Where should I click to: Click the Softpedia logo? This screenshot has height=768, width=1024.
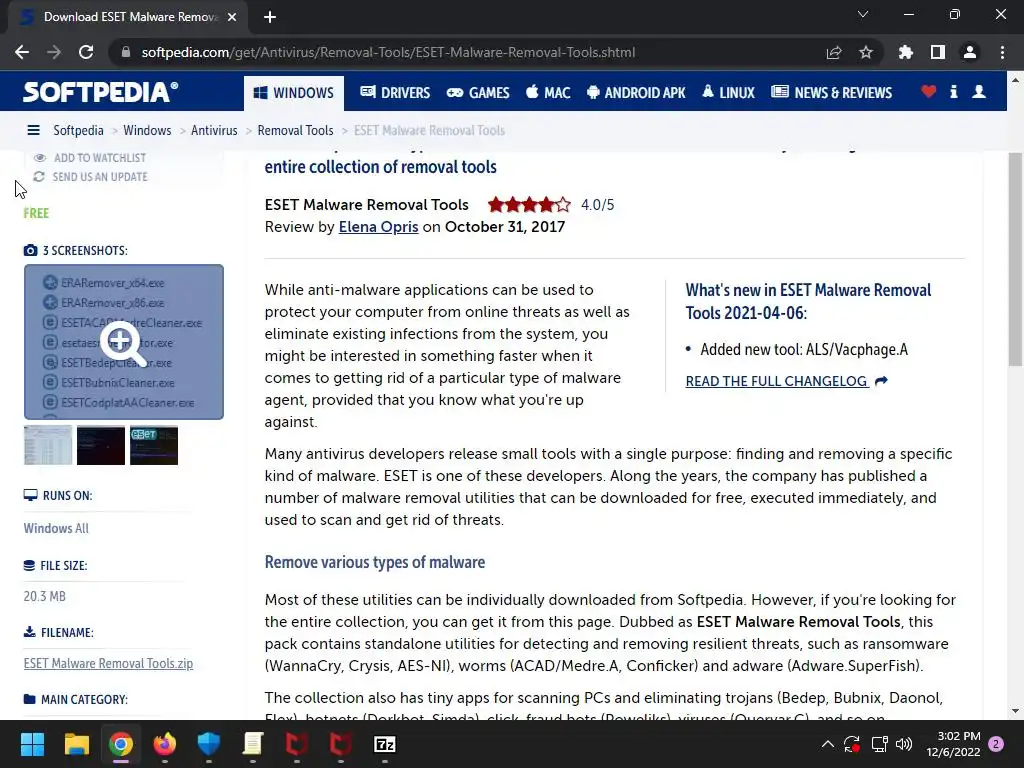tap(100, 92)
